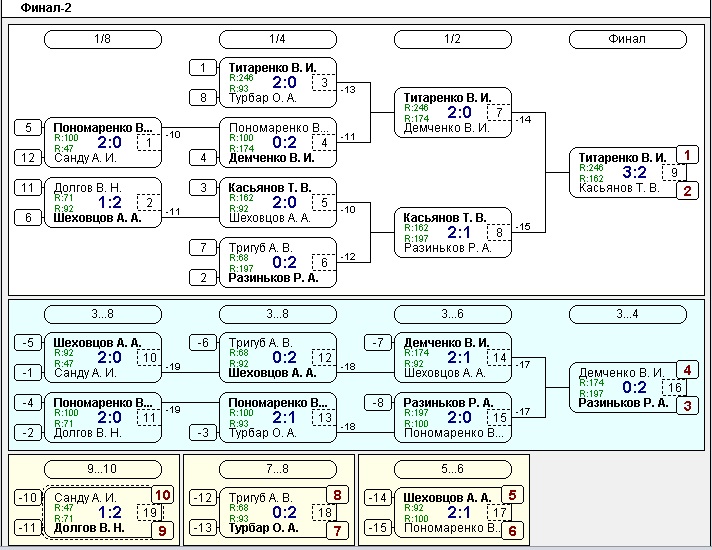The height and width of the screenshot is (550, 712).
Task: Click seed box 11 beside Долгов in 1/8
Action: tap(28, 188)
